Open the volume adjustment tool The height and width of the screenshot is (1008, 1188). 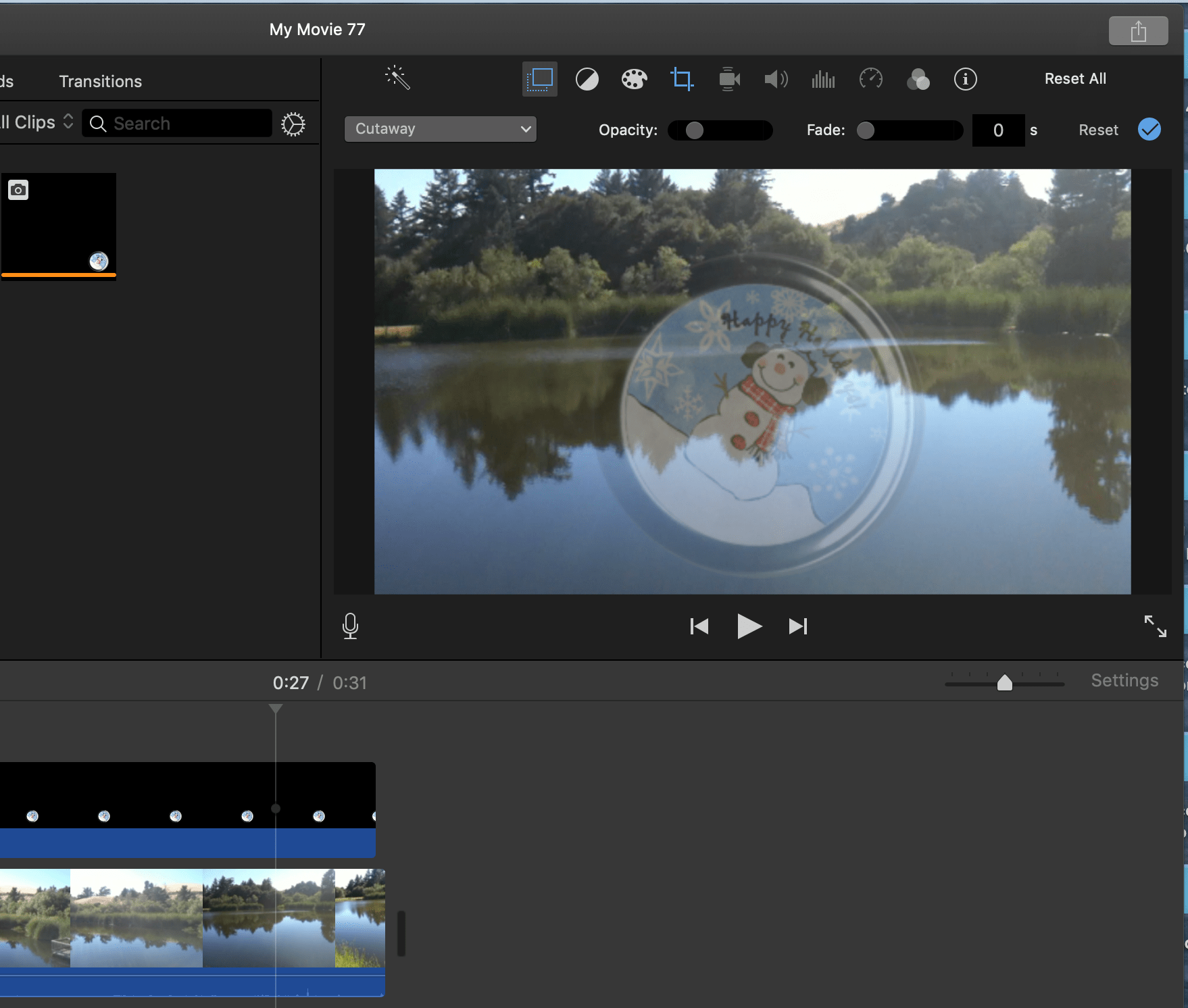pos(776,79)
